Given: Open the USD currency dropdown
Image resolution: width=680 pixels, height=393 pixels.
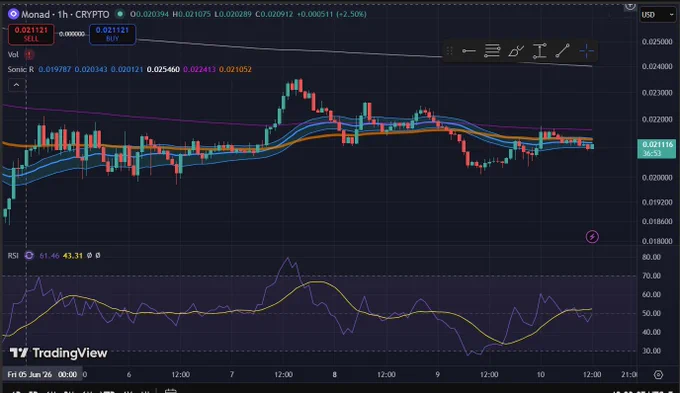Looking at the screenshot, I should [x=657, y=15].
